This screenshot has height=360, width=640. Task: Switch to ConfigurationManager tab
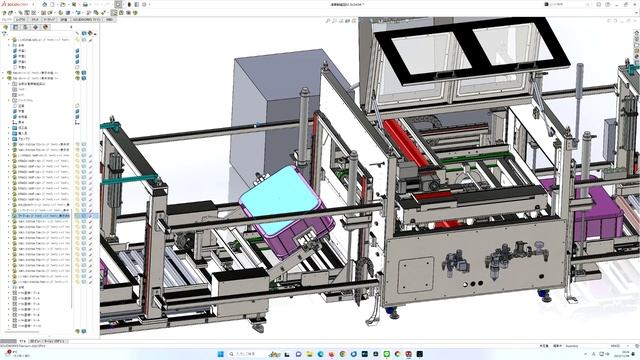tap(25, 27)
